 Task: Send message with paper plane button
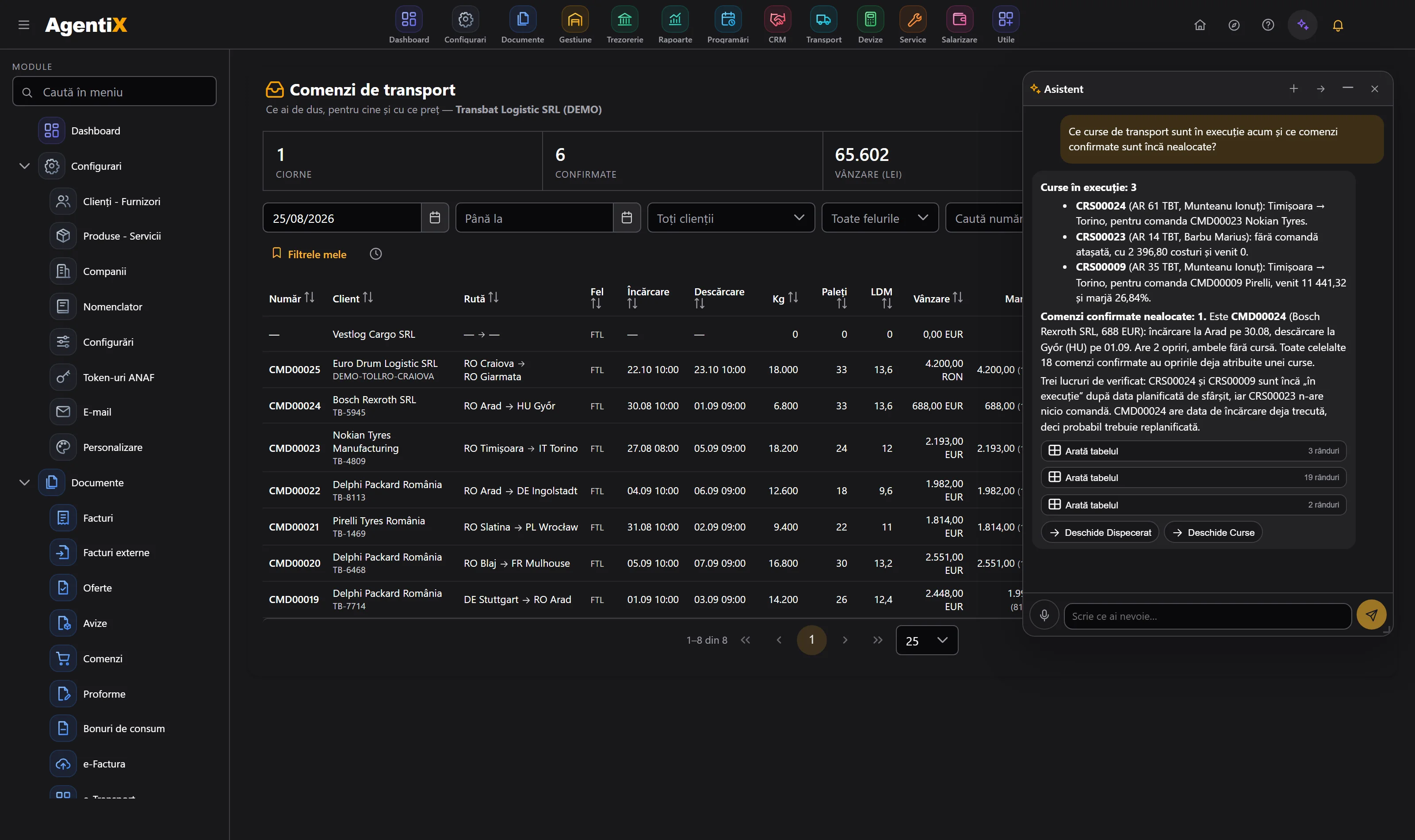[1371, 615]
